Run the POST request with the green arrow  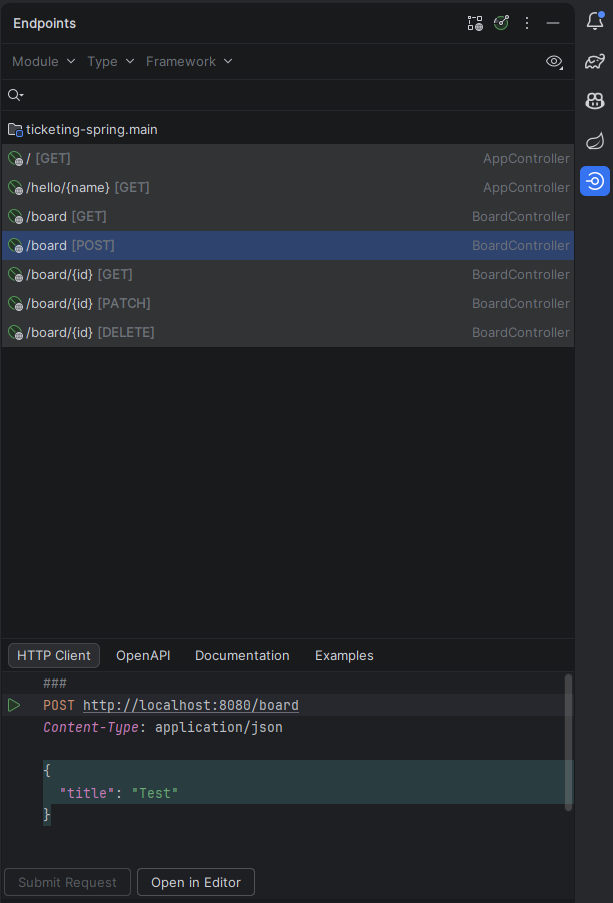click(x=14, y=704)
